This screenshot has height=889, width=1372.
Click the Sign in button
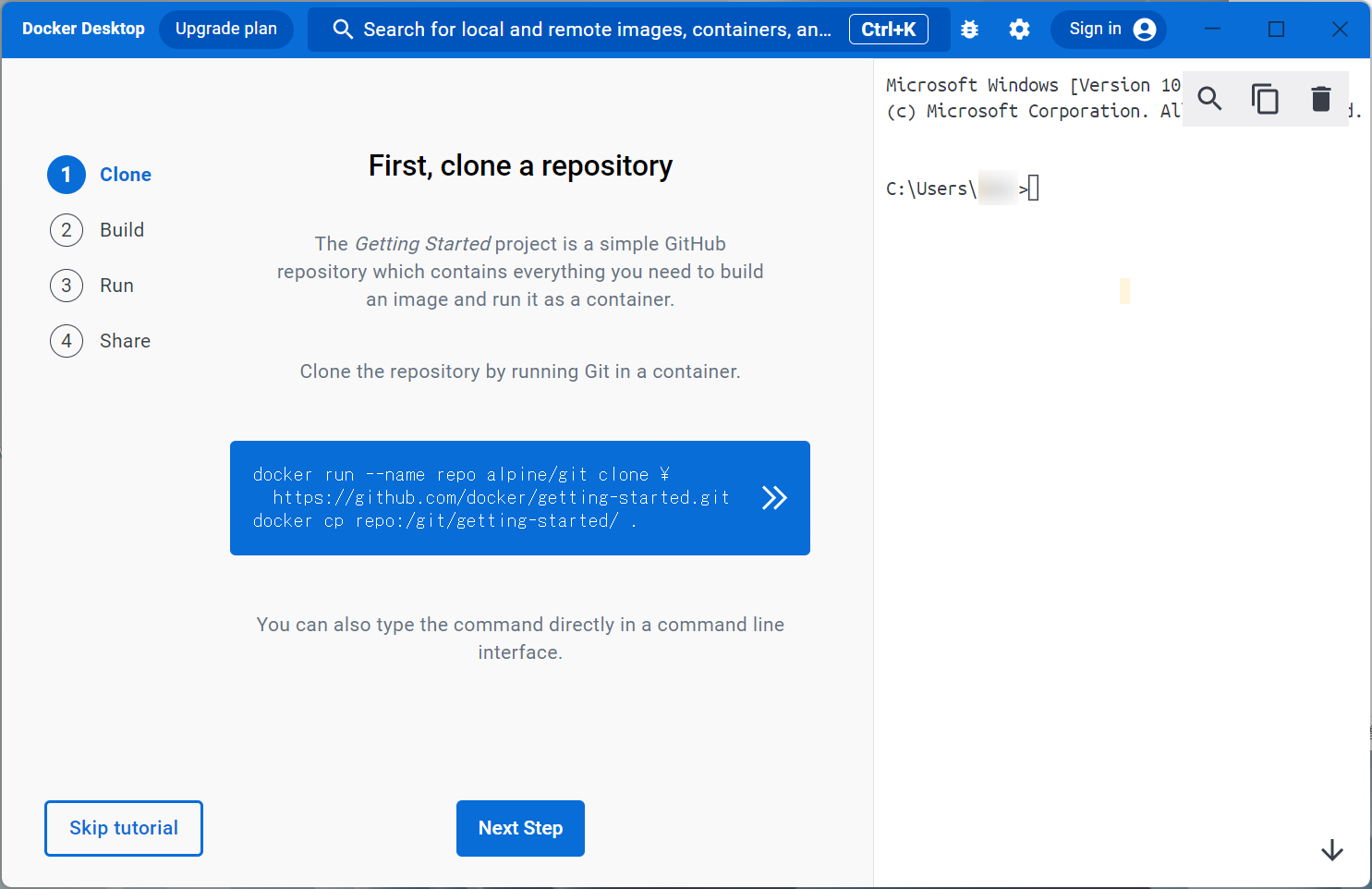point(1109,30)
